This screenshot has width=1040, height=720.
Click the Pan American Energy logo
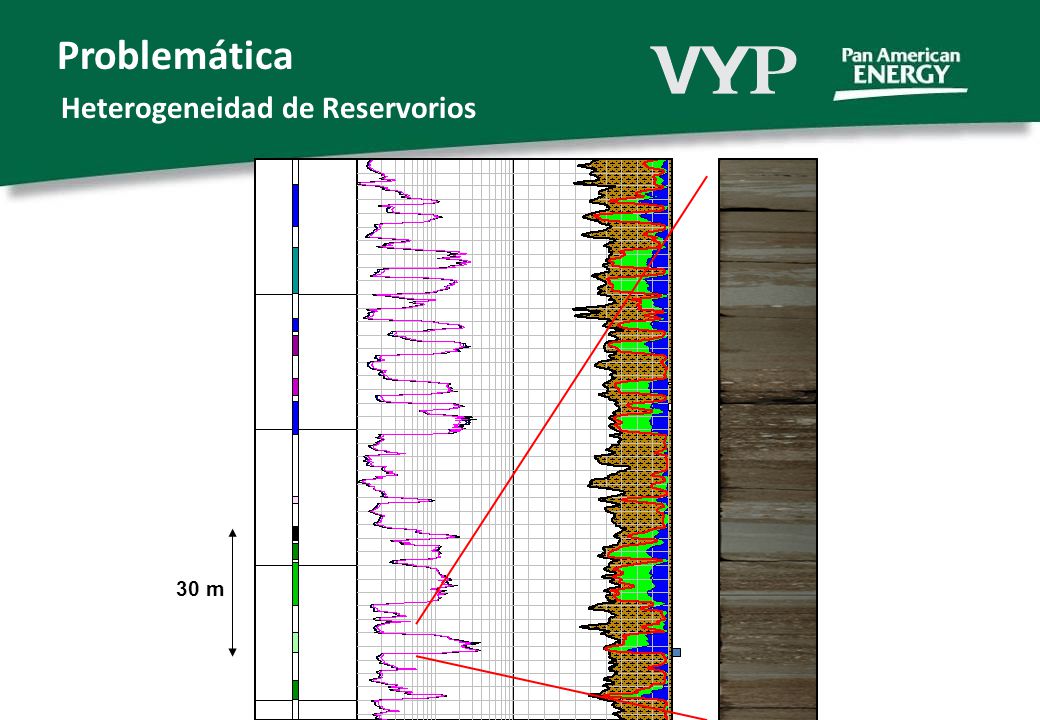(900, 73)
